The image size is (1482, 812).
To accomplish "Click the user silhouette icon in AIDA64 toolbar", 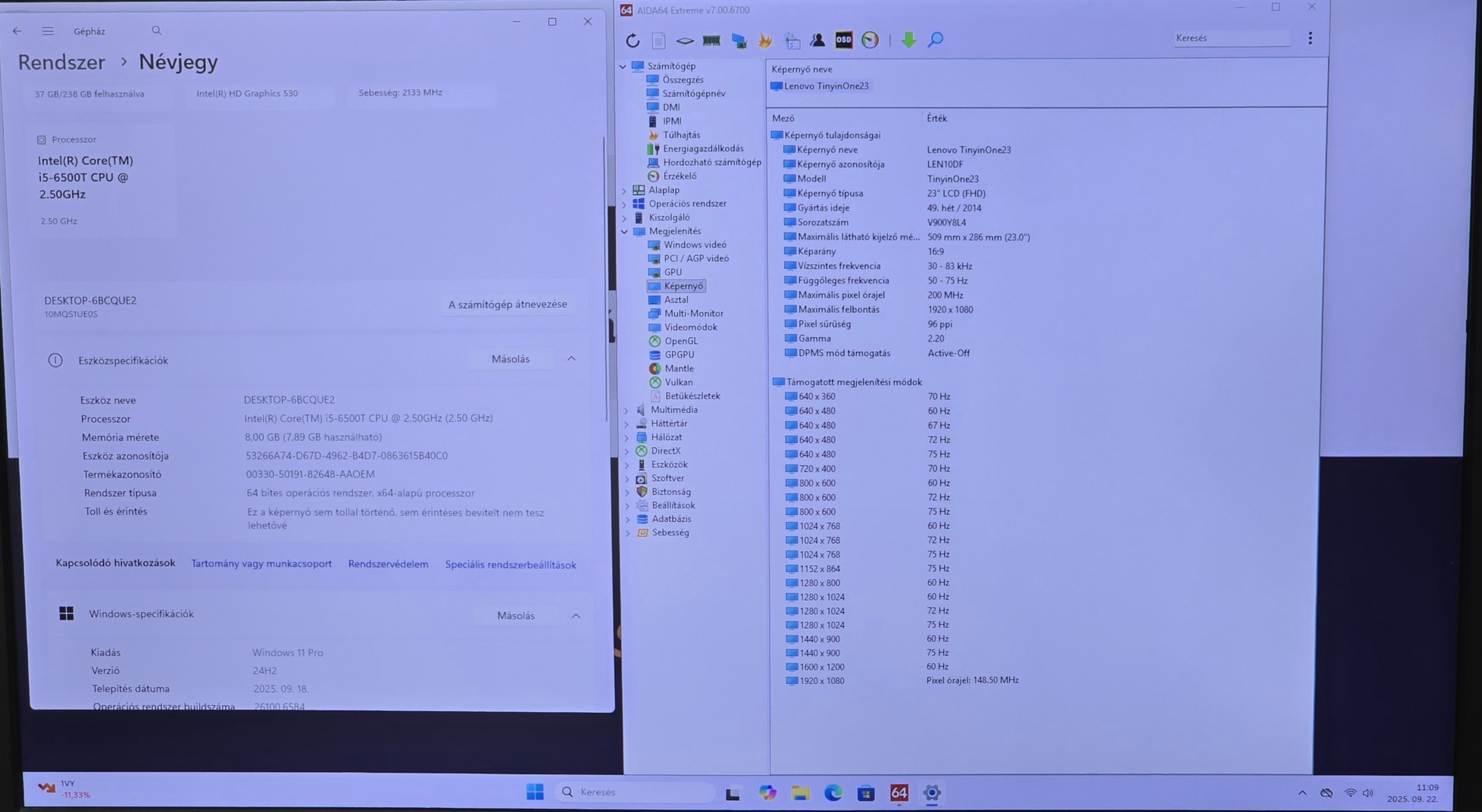I will 818,40.
